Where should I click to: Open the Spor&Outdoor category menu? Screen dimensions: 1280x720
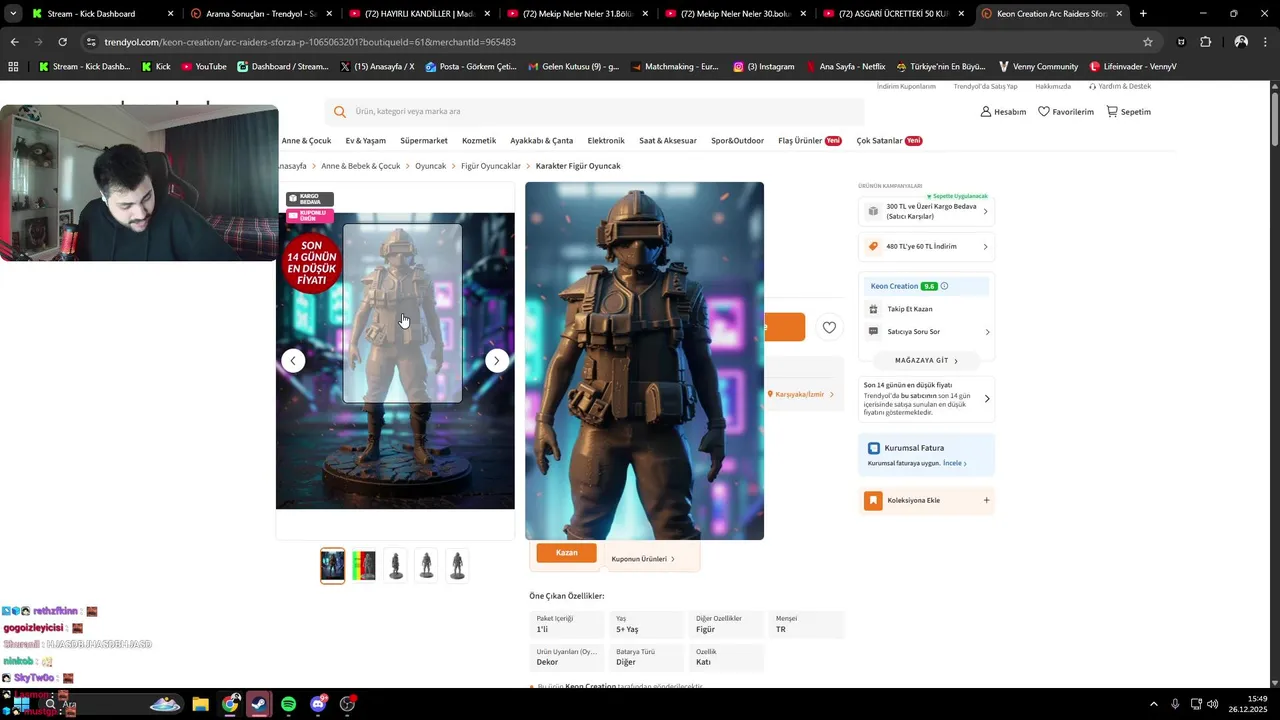point(737,141)
